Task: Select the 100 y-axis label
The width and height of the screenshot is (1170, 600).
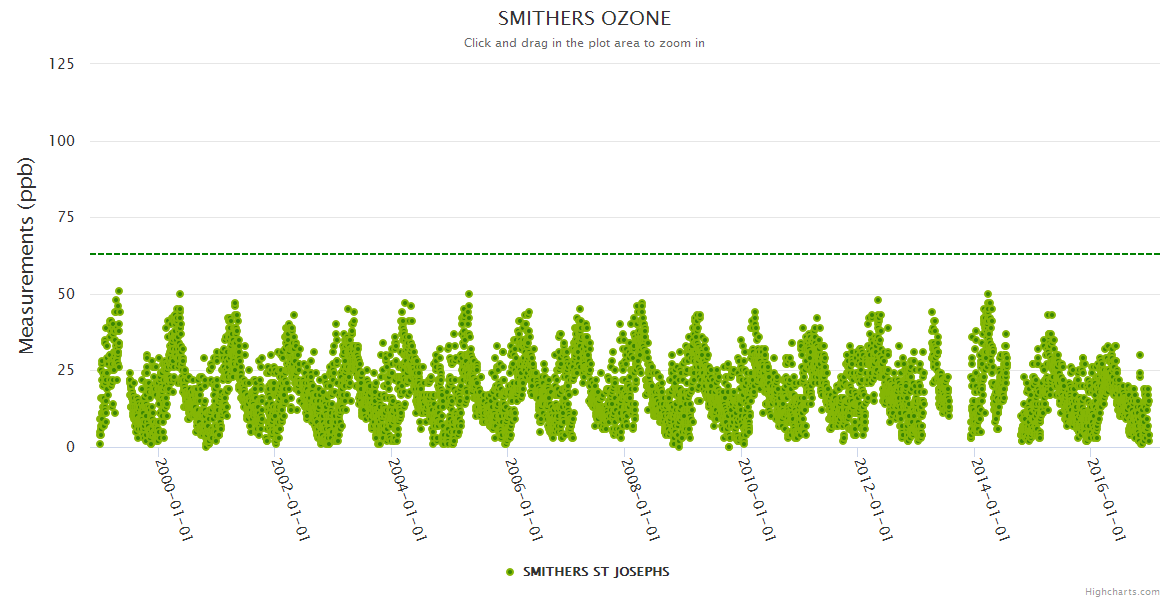Action: [61, 141]
